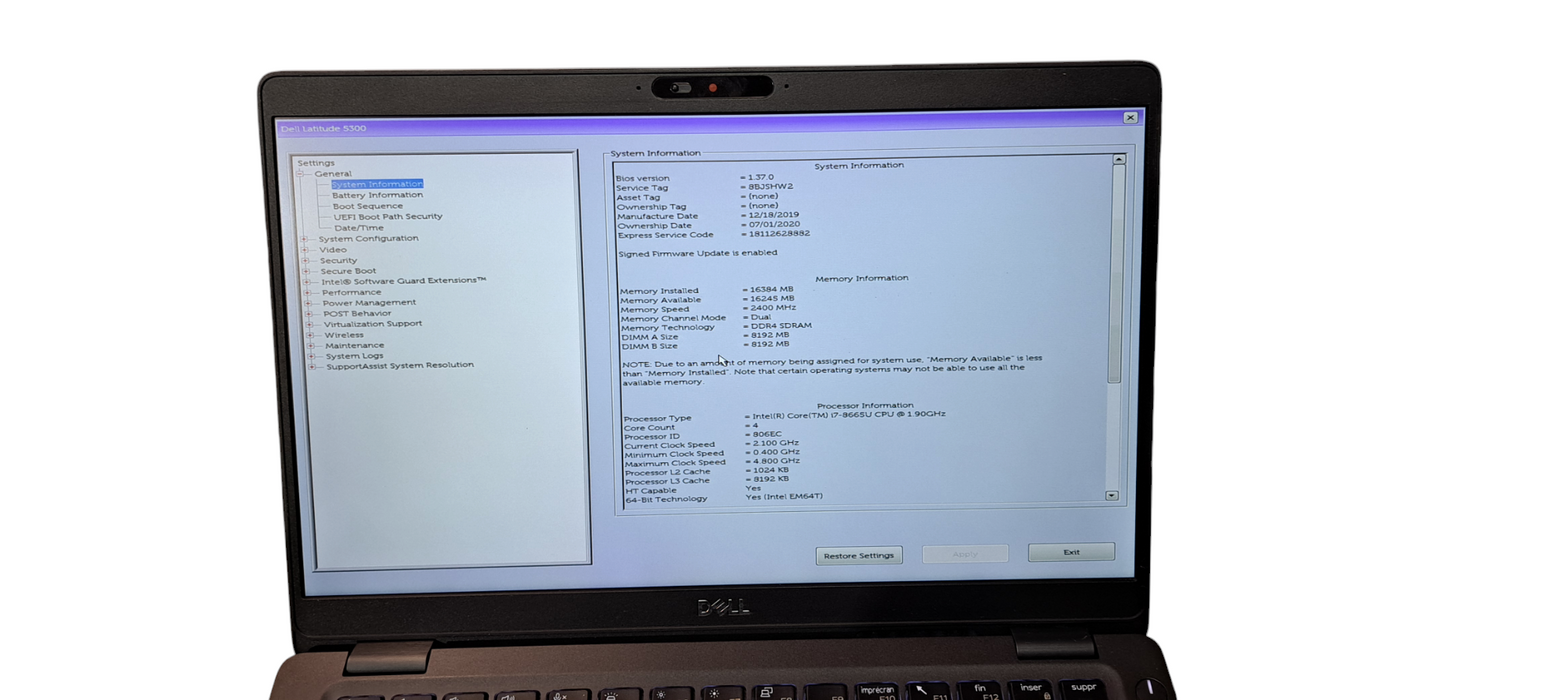Select the Maintenance category label
Screen dimensions: 1554x700
pos(354,345)
